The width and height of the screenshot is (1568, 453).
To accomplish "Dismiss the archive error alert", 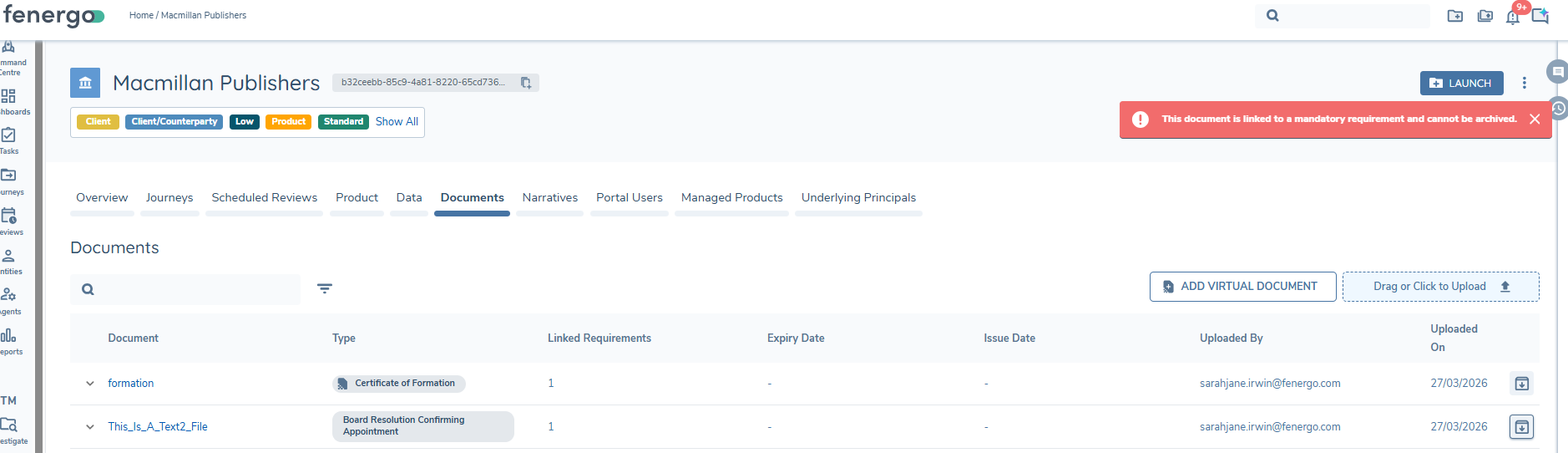I will (1535, 119).
